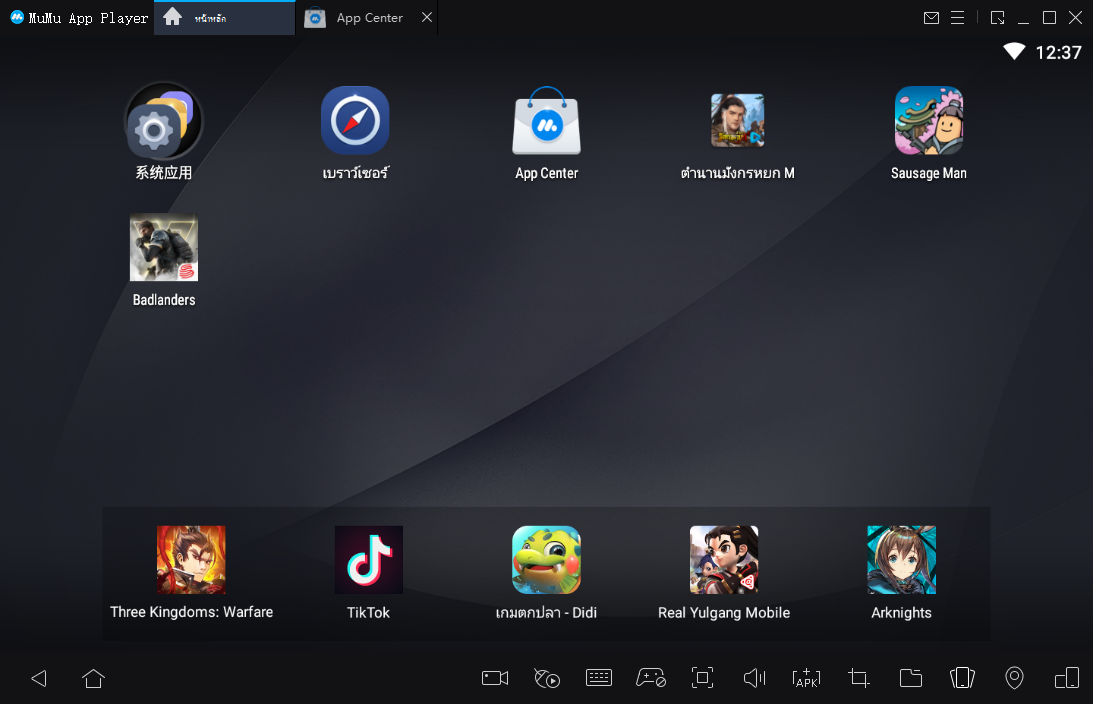The height and width of the screenshot is (704, 1093).
Task: Open the mail envelope icon in title bar
Action: pyautogui.click(x=931, y=18)
